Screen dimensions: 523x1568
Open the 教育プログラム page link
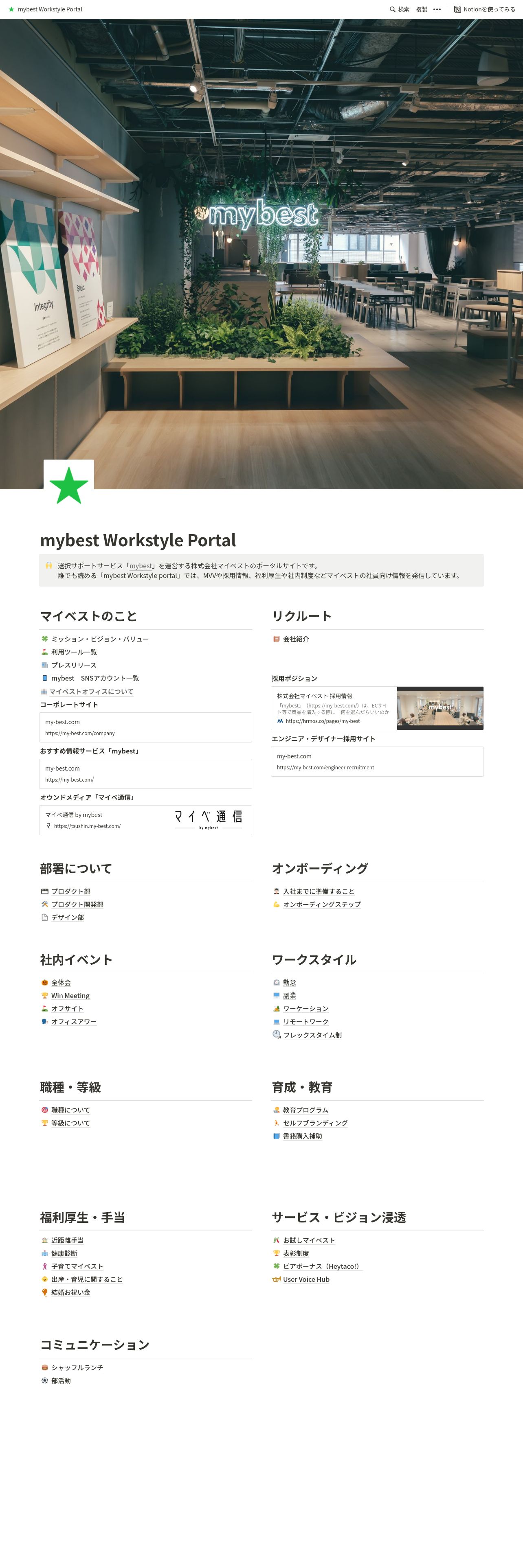[x=305, y=1110]
